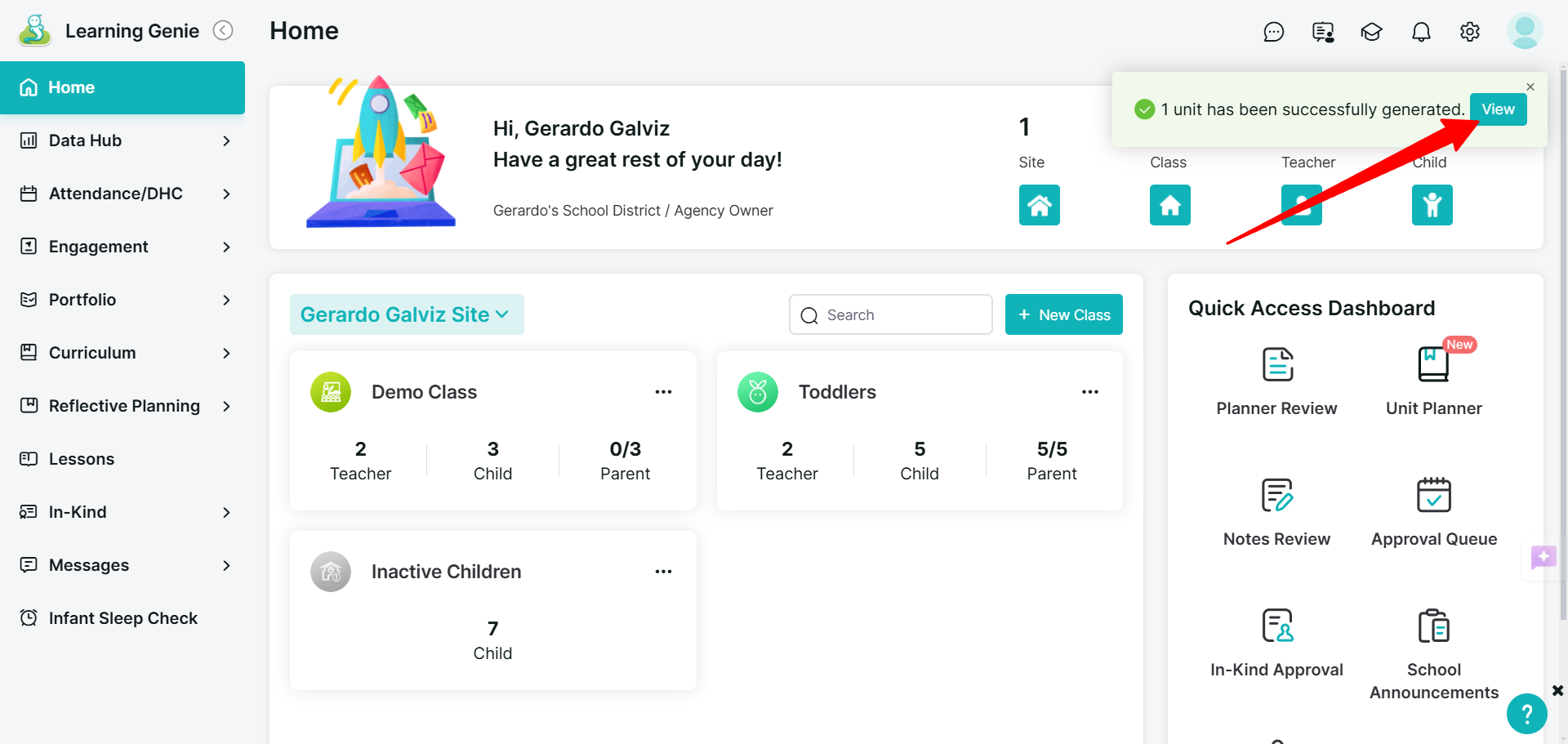This screenshot has height=744, width=1568.
Task: Open the Approval Queue calendar icon
Action: [x=1433, y=495]
